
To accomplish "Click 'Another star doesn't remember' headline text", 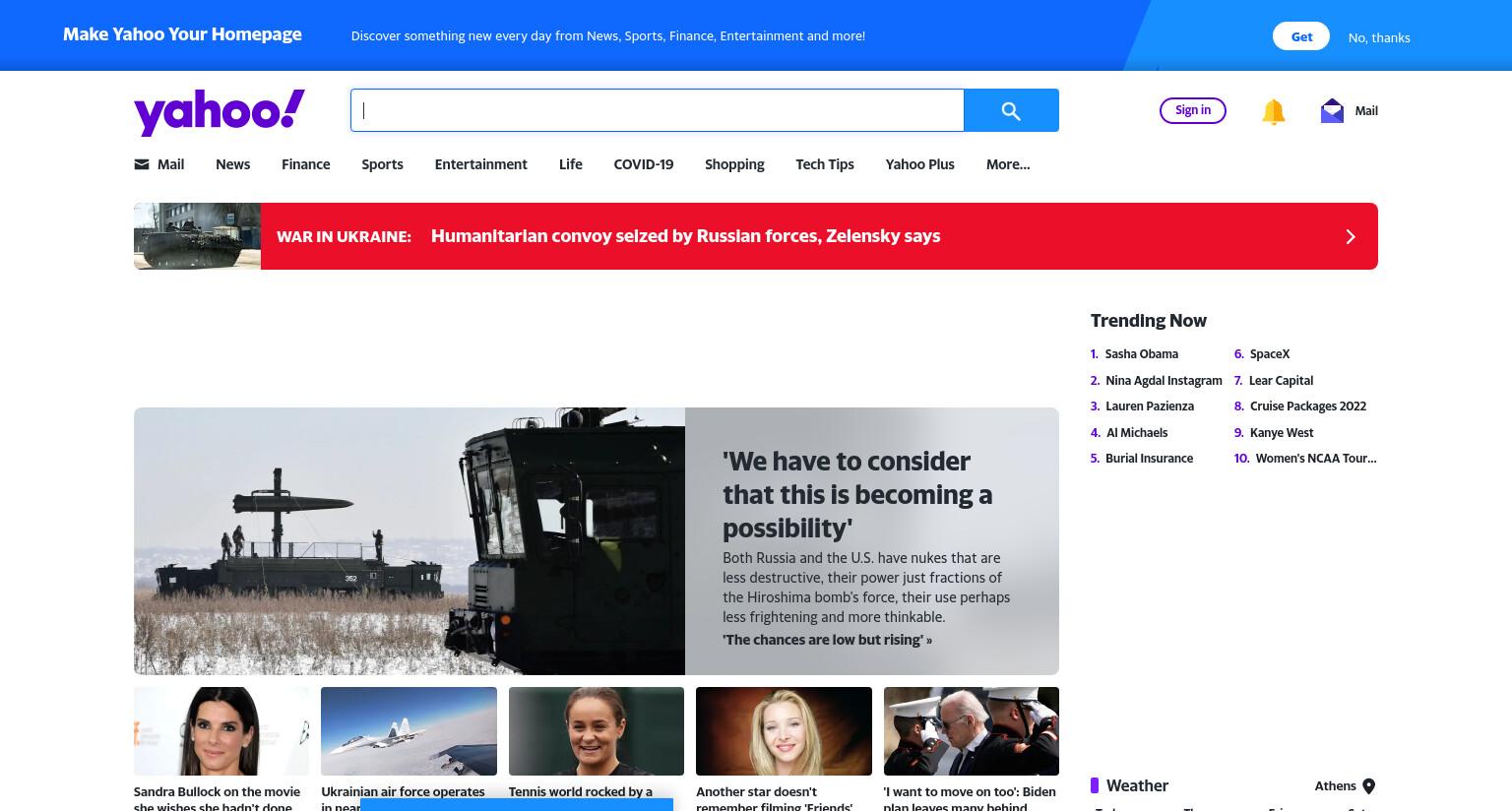I will (775, 798).
